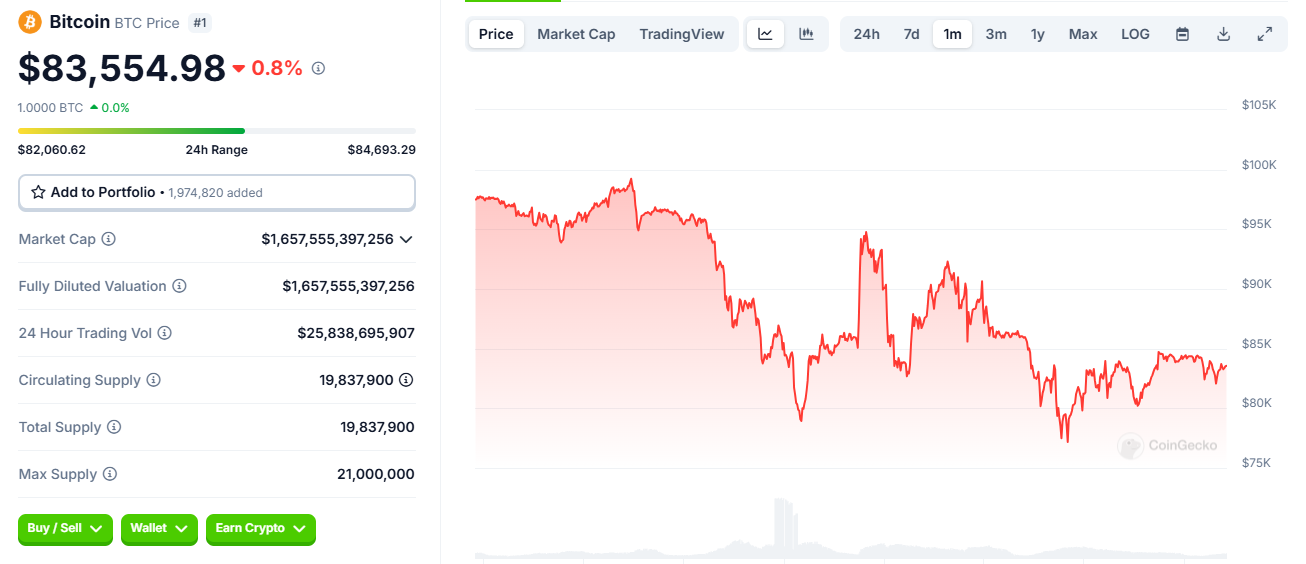Screen dimensions: 1306x564
Task: Open the calendar date range picker
Action: point(1182,34)
